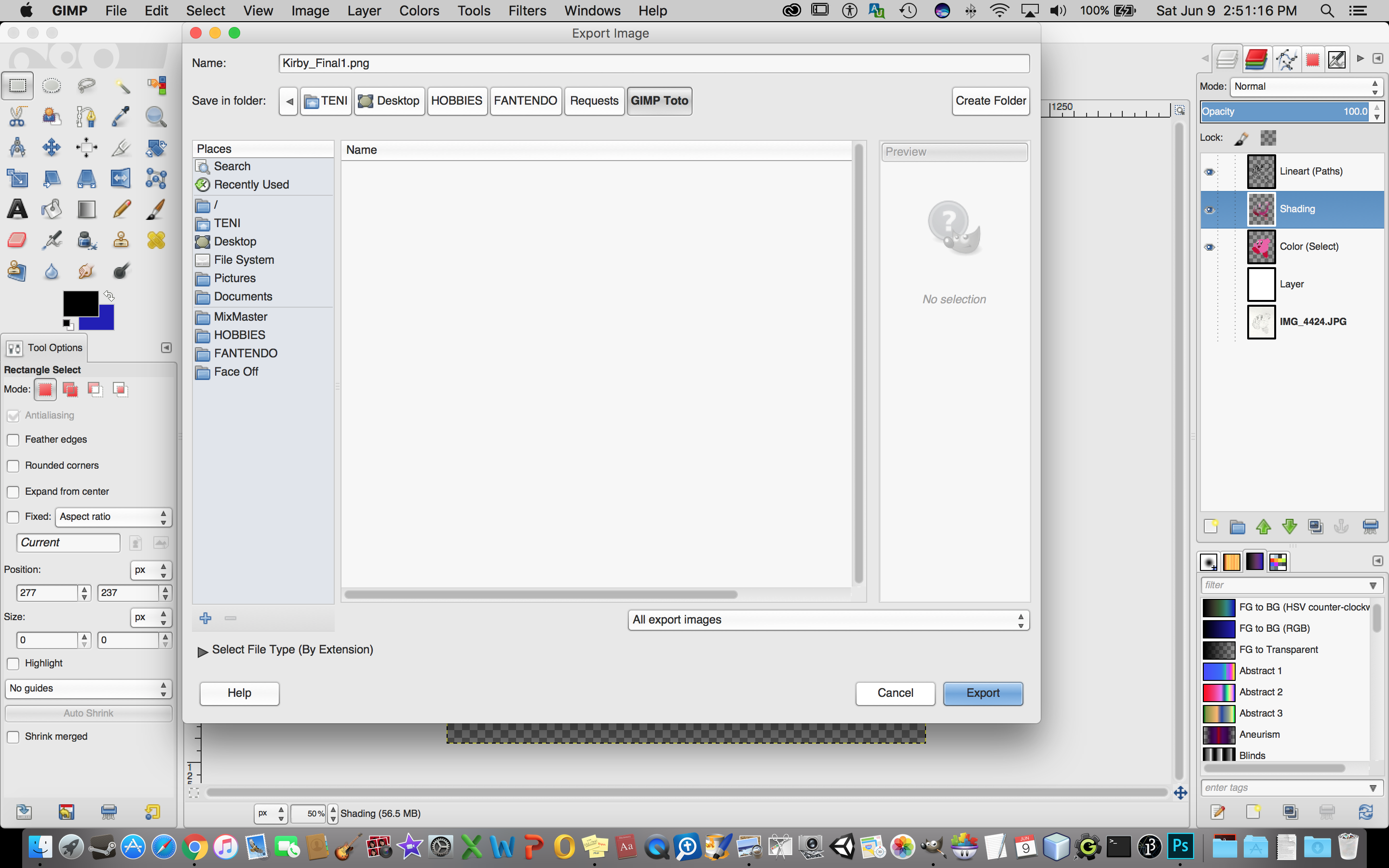This screenshot has height=868, width=1389.
Task: Create a new layer with the panel icon
Action: (1211, 527)
